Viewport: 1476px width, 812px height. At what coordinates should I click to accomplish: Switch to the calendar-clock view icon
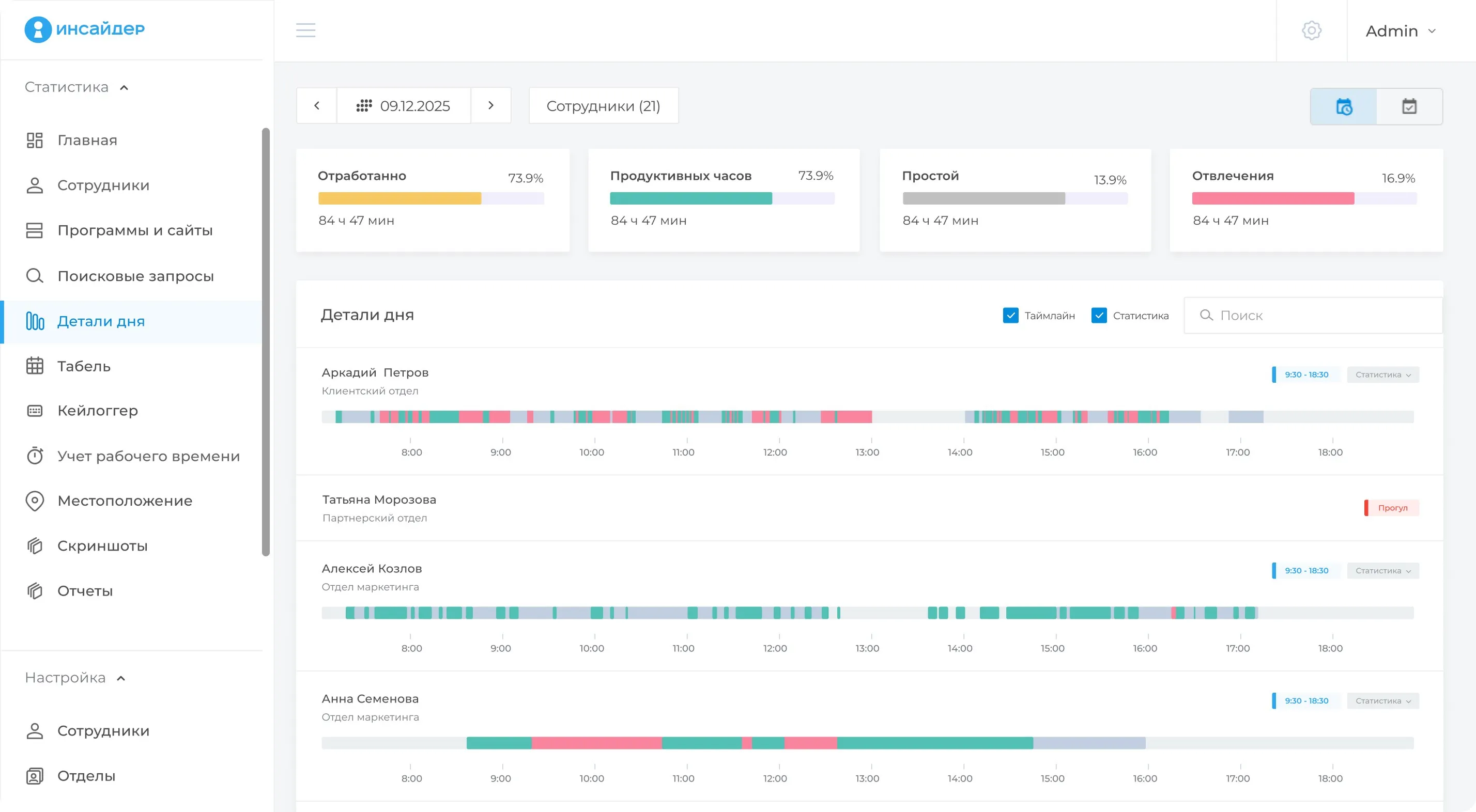coord(1344,106)
